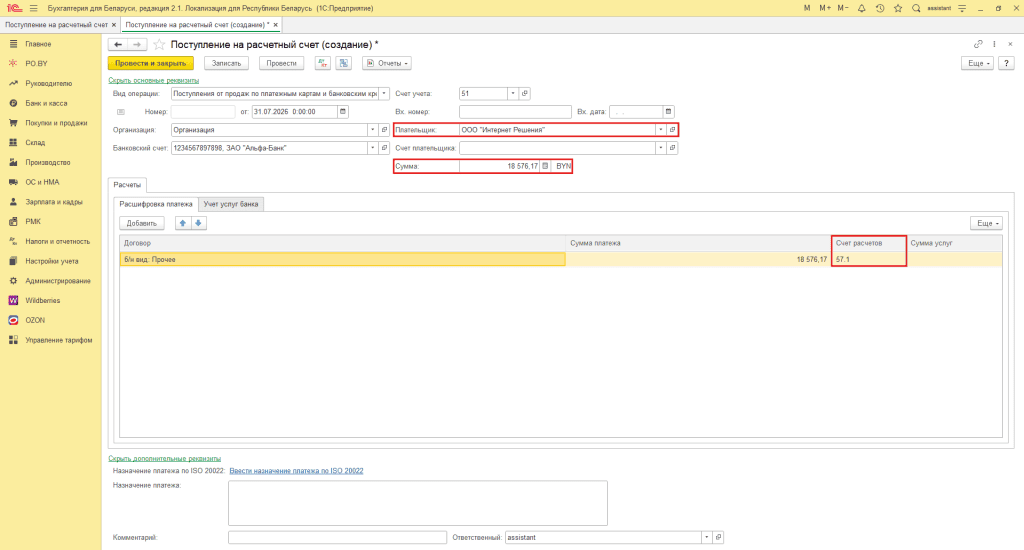Open the Плательщик record with open icon
The width and height of the screenshot is (1024, 550).
pos(672,130)
